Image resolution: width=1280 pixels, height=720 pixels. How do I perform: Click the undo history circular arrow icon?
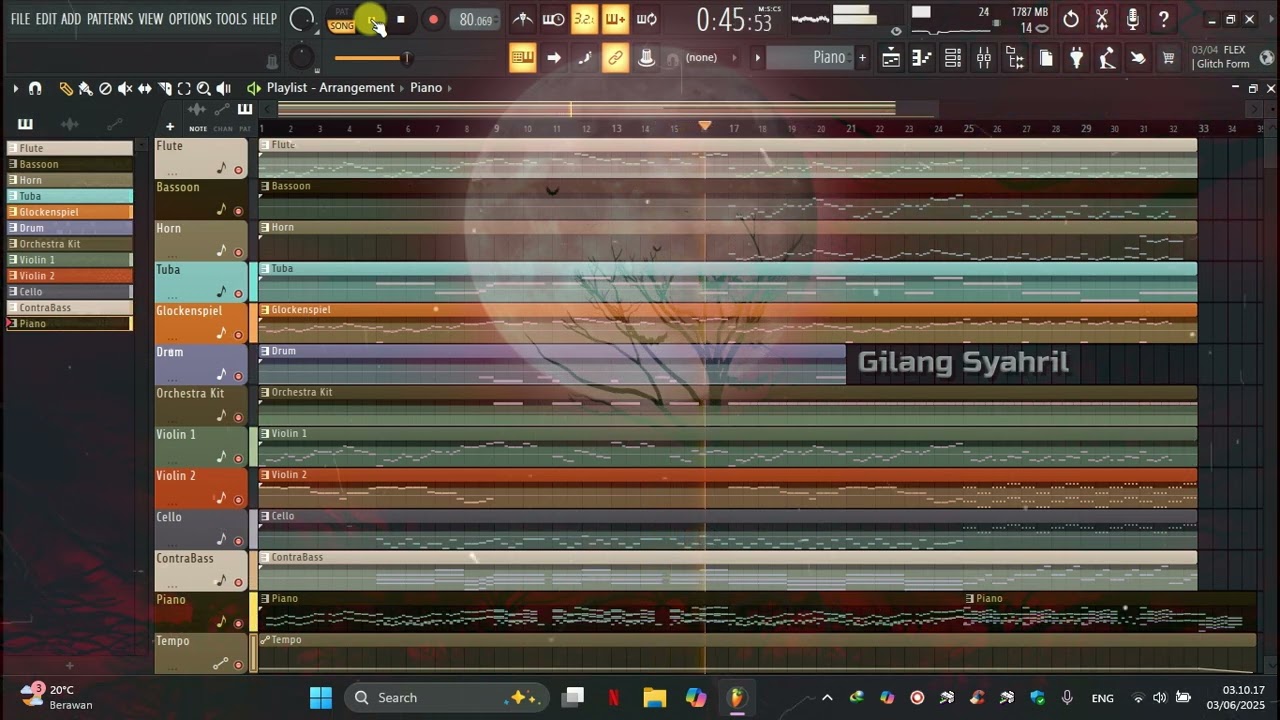[1071, 19]
